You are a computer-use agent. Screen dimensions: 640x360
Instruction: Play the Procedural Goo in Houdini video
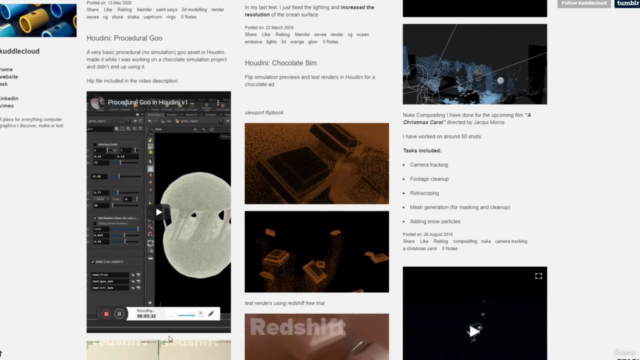pos(158,212)
